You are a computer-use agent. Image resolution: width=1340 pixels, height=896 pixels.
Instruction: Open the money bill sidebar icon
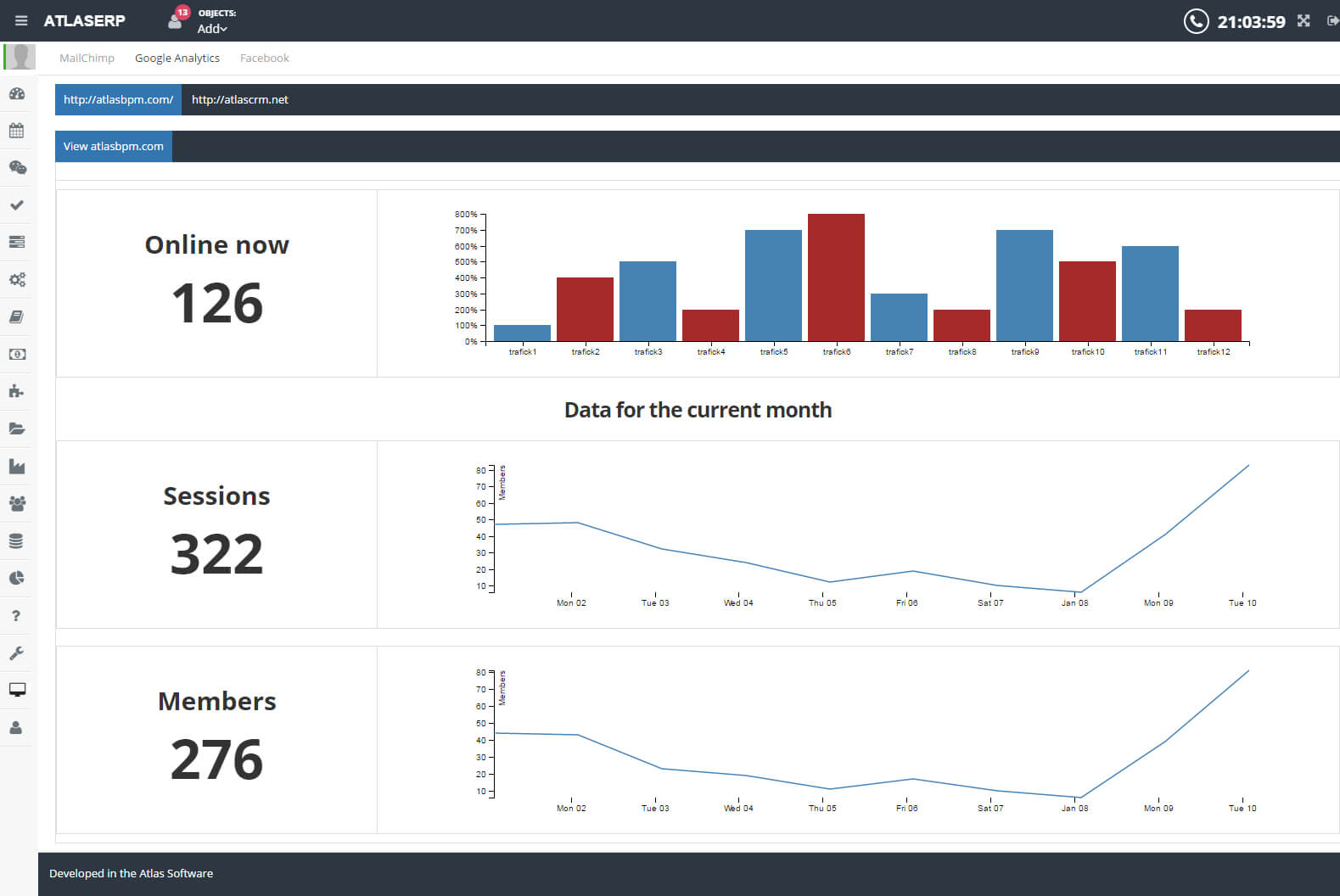[x=17, y=354]
